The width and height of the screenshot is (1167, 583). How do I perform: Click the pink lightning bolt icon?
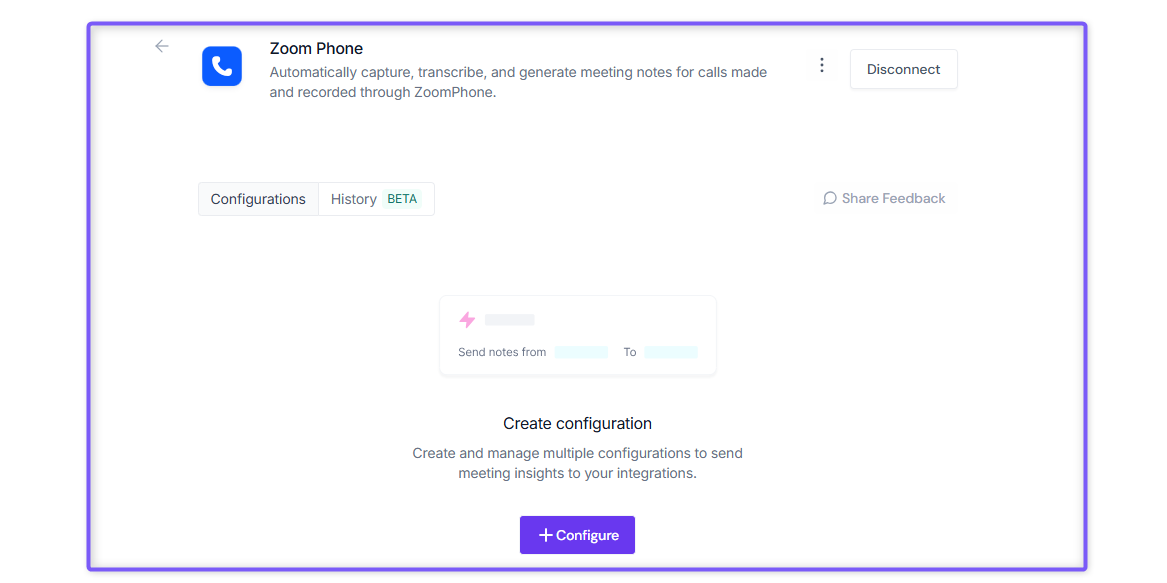pos(467,320)
